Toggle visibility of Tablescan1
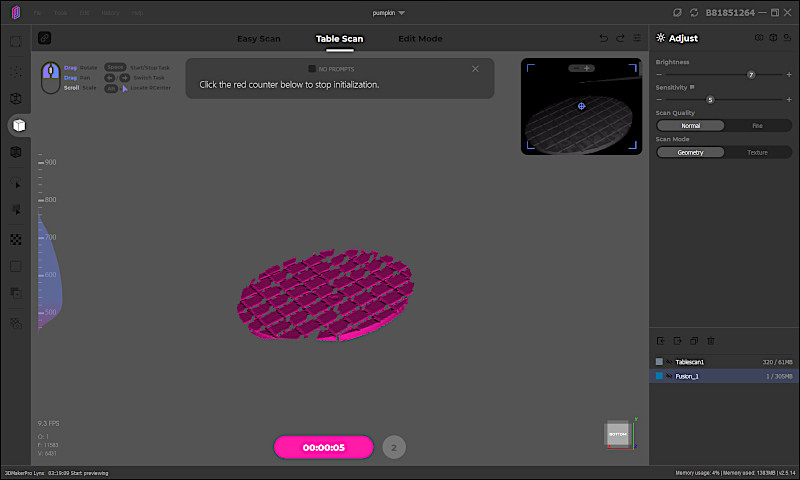800x480 pixels. (x=669, y=362)
